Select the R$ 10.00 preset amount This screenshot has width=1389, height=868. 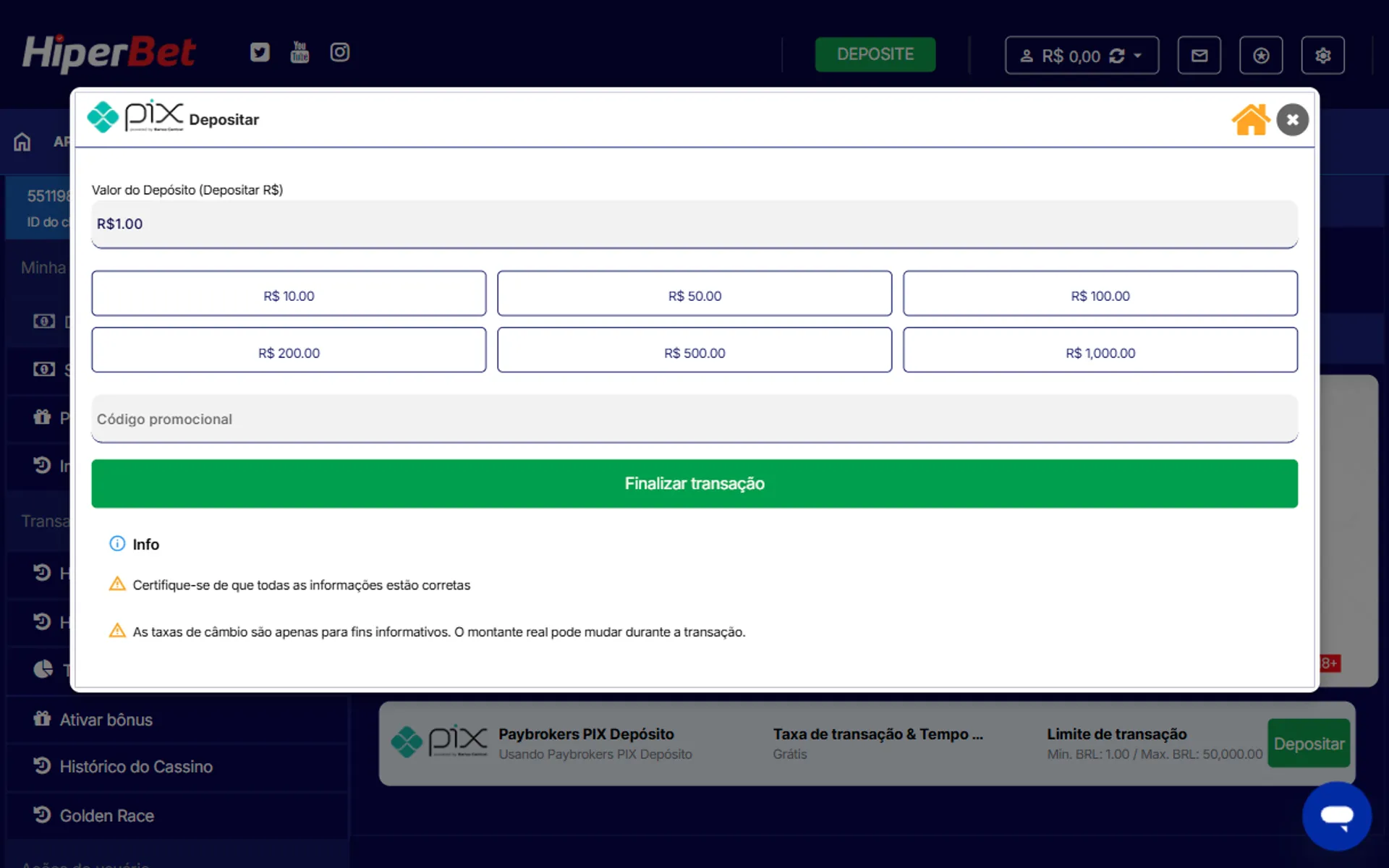pyautogui.click(x=288, y=294)
